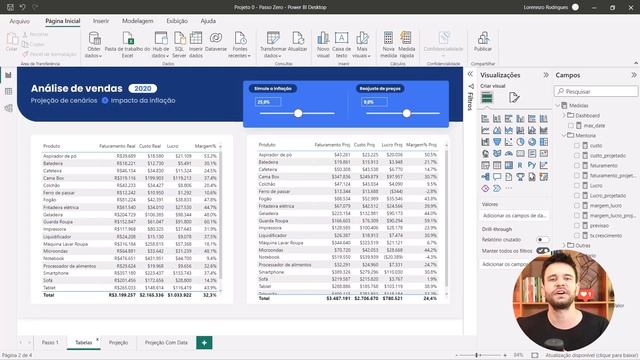640x360 pixels.
Task: Select the R script visual
Action: [520, 165]
